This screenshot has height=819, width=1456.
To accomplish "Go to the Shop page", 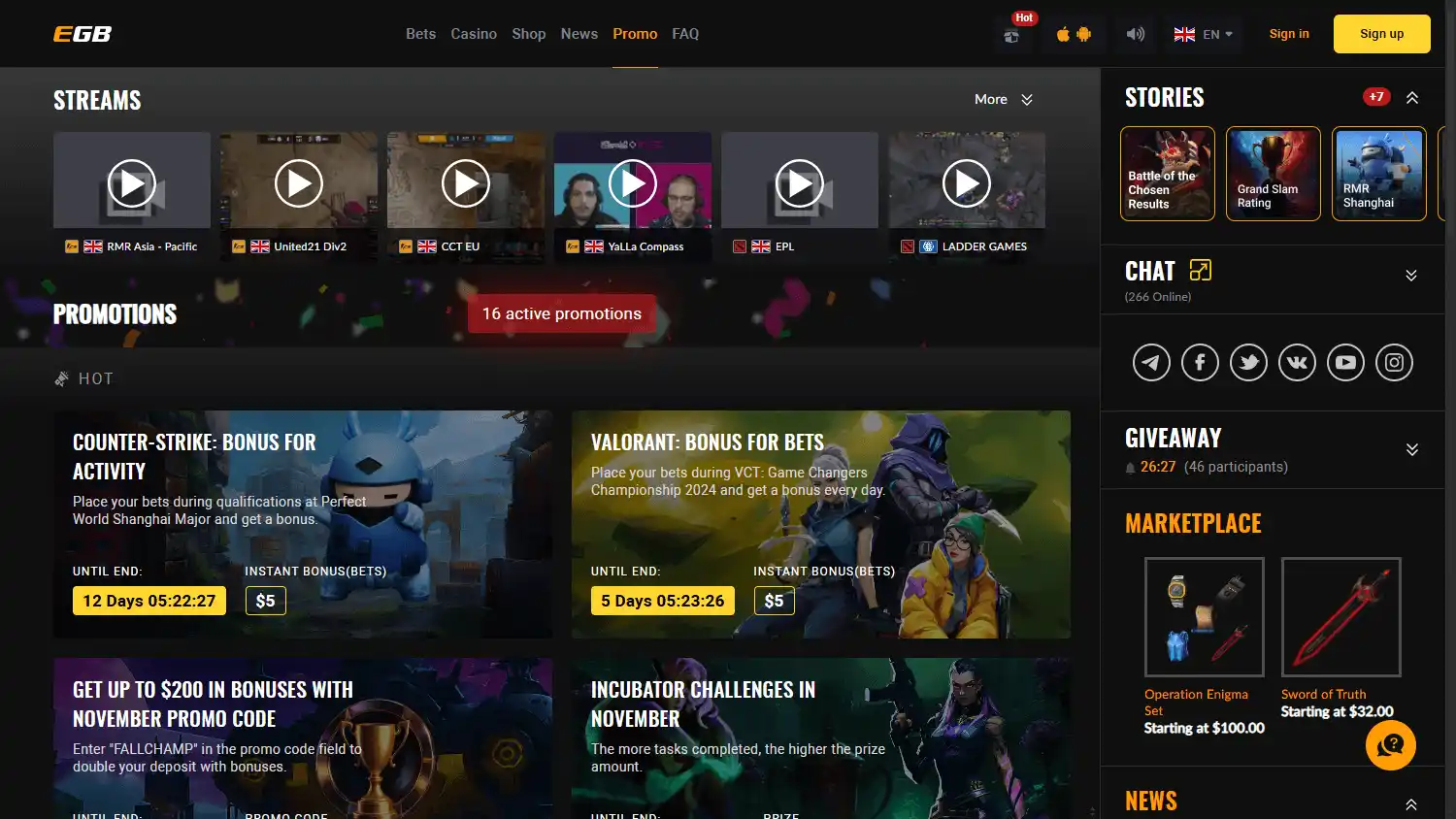I will tap(529, 34).
